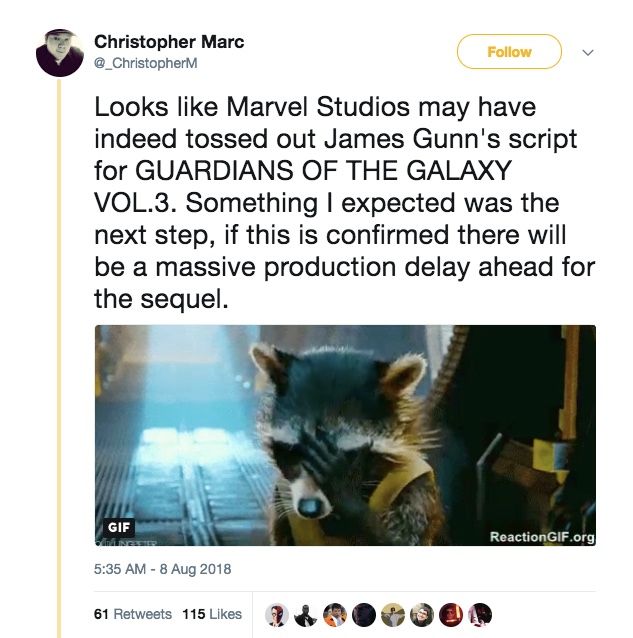Open the 5:35 AM - 8 Aug 2018 timestamp

pos(163,570)
